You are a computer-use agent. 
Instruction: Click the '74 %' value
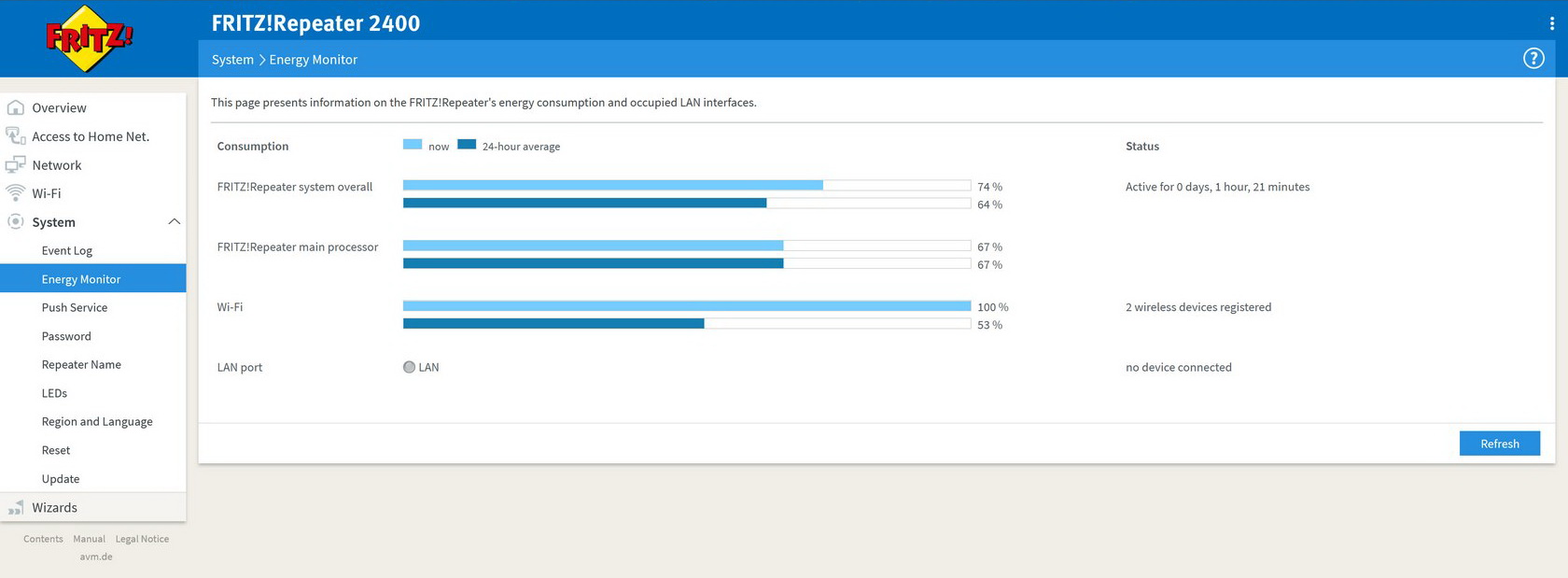point(989,187)
